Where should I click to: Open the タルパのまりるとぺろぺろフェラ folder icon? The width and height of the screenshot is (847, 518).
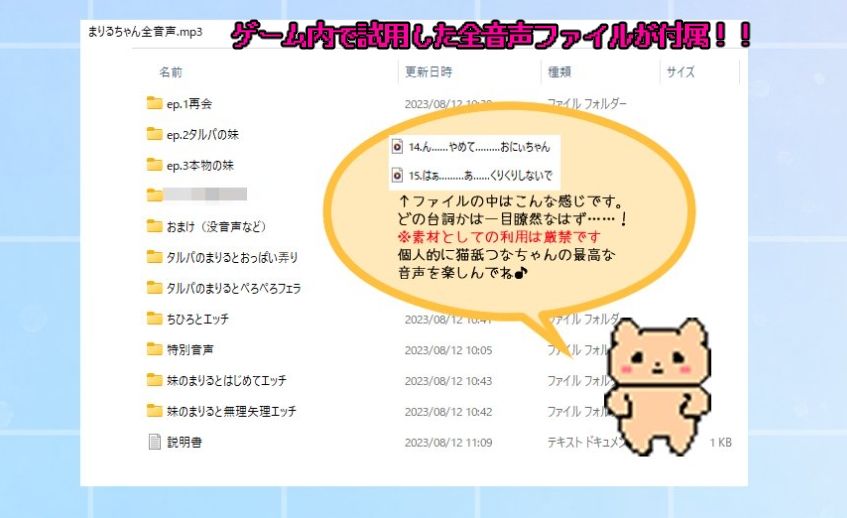(154, 288)
